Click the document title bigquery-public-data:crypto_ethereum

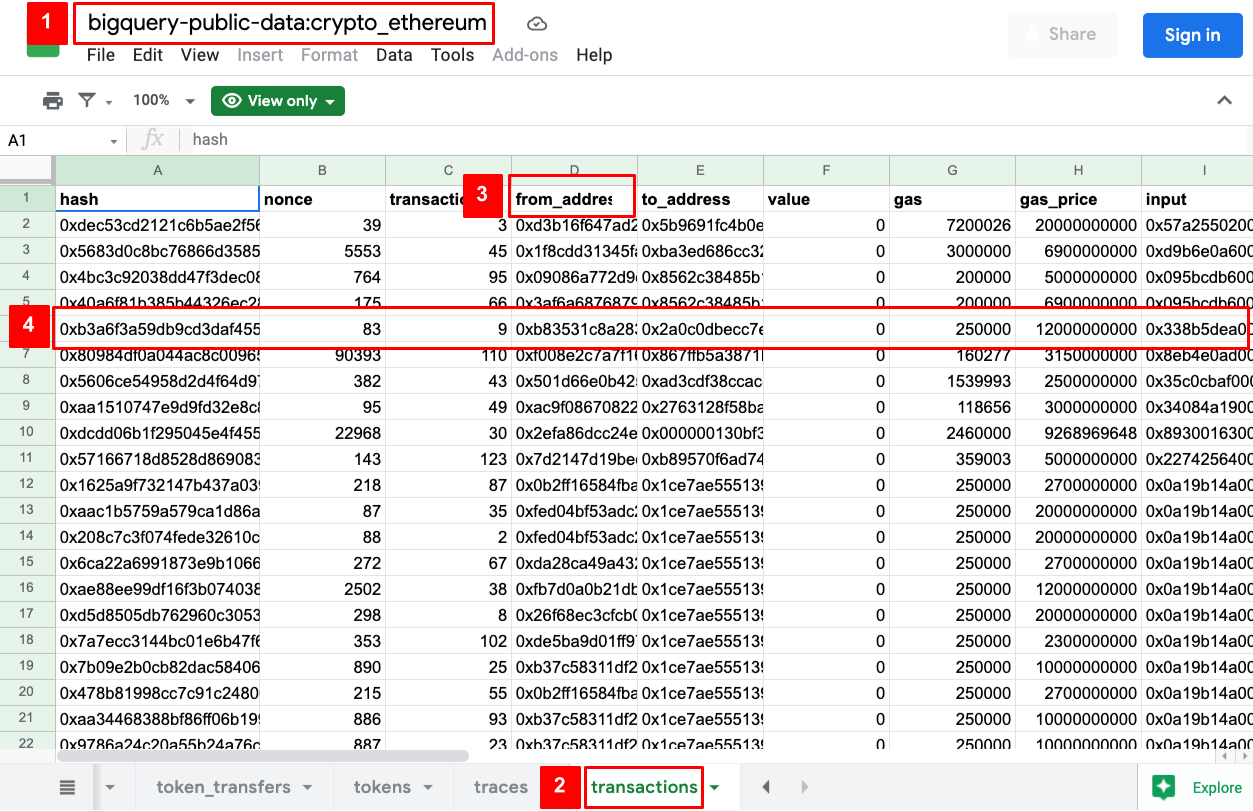tap(287, 22)
